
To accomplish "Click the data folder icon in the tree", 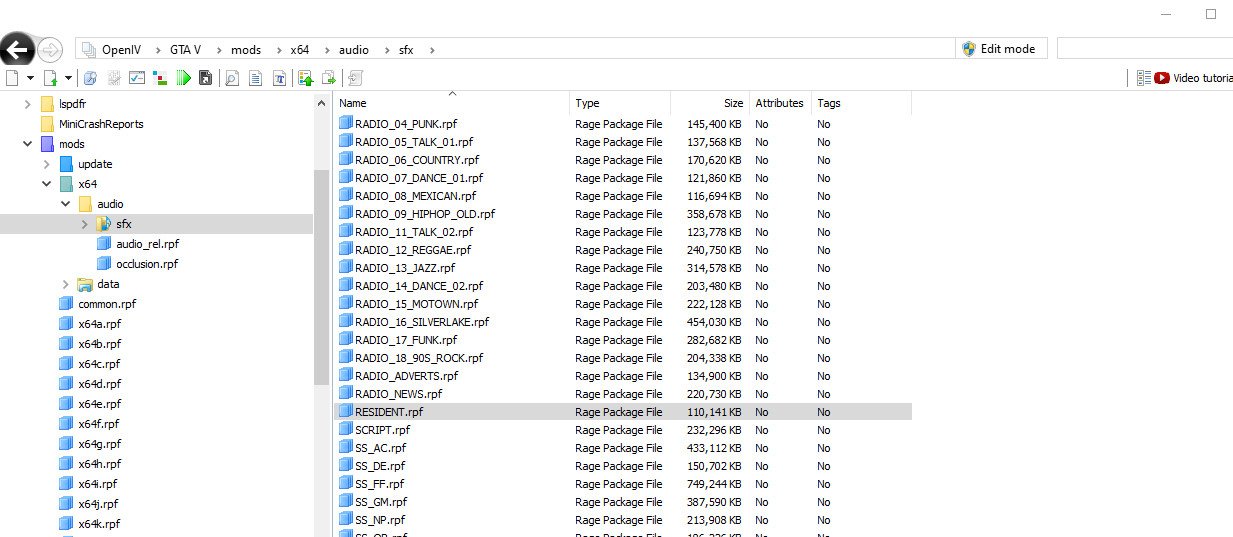I will [85, 284].
